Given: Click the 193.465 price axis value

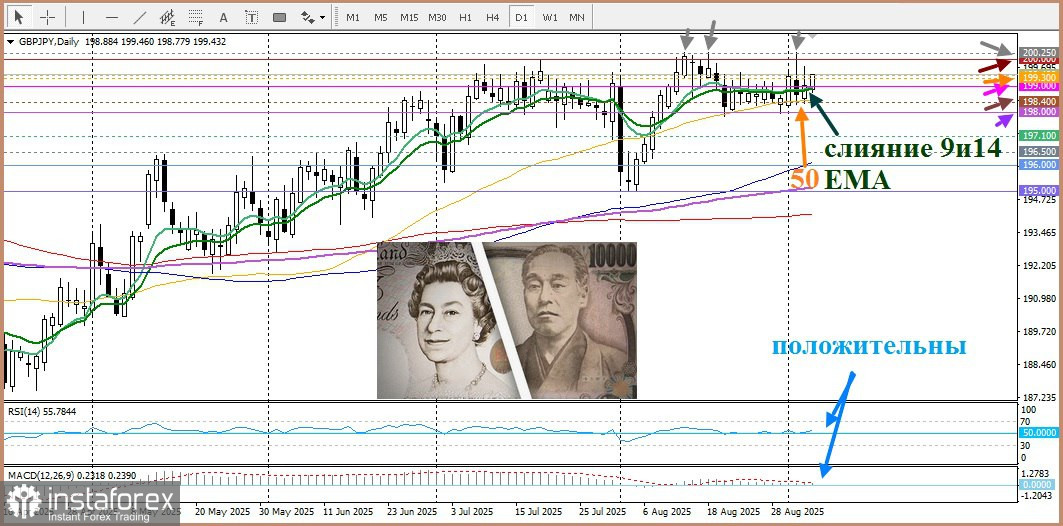Looking at the screenshot, I should (1038, 232).
